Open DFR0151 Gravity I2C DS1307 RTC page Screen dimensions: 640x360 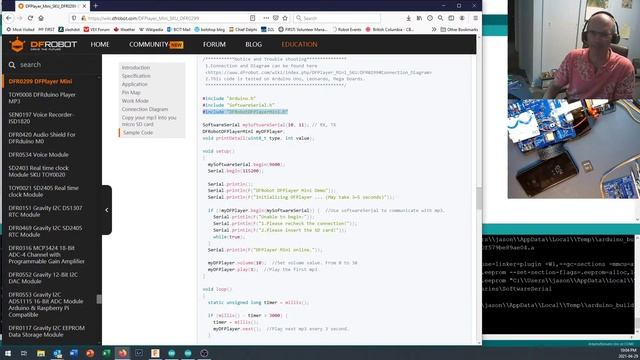pyautogui.click(x=45, y=211)
